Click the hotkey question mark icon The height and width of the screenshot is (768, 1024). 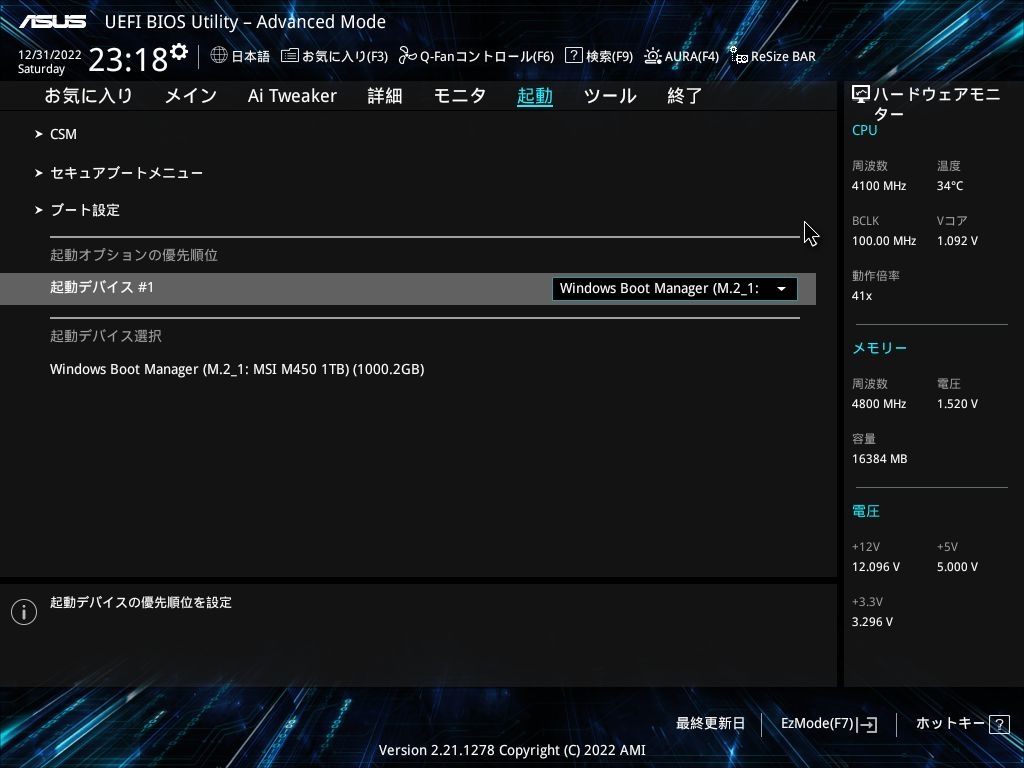pos(999,724)
